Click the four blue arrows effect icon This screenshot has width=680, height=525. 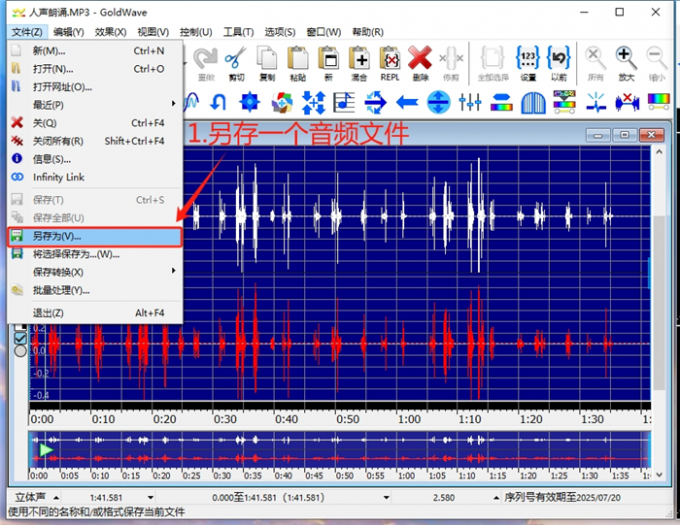click(x=313, y=102)
